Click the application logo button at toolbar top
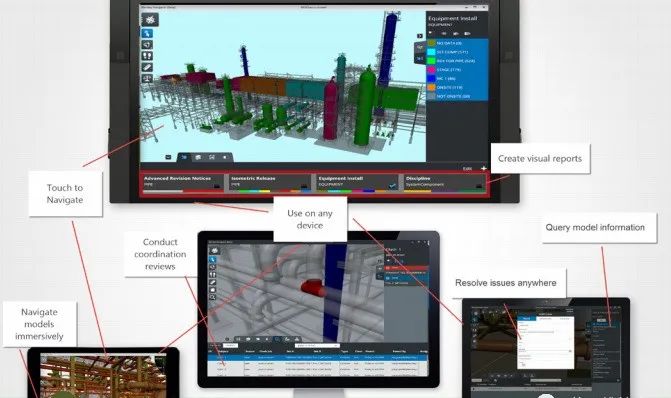The image size is (671, 398). tap(150, 19)
